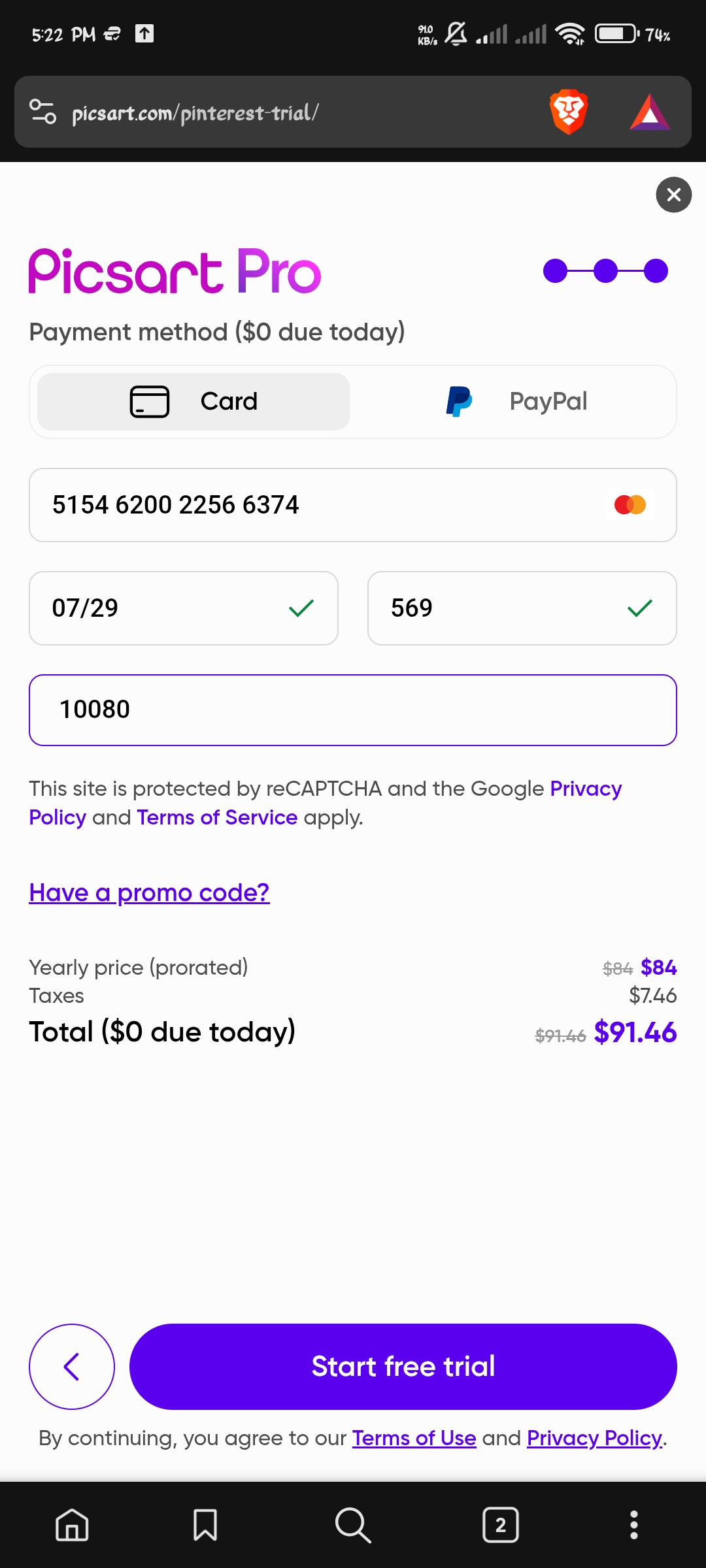Go to browser home page
Viewport: 706px width, 1568px height.
click(72, 1525)
